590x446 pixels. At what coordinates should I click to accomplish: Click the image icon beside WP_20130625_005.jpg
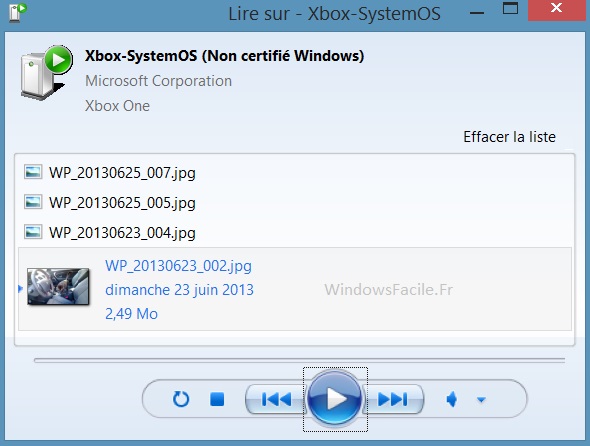(33, 202)
